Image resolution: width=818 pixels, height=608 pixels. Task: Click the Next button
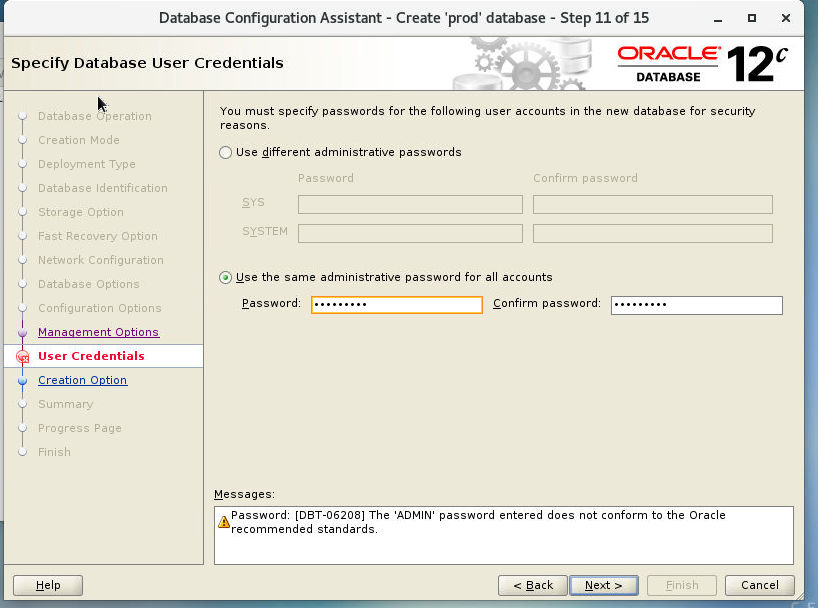pyautogui.click(x=604, y=585)
